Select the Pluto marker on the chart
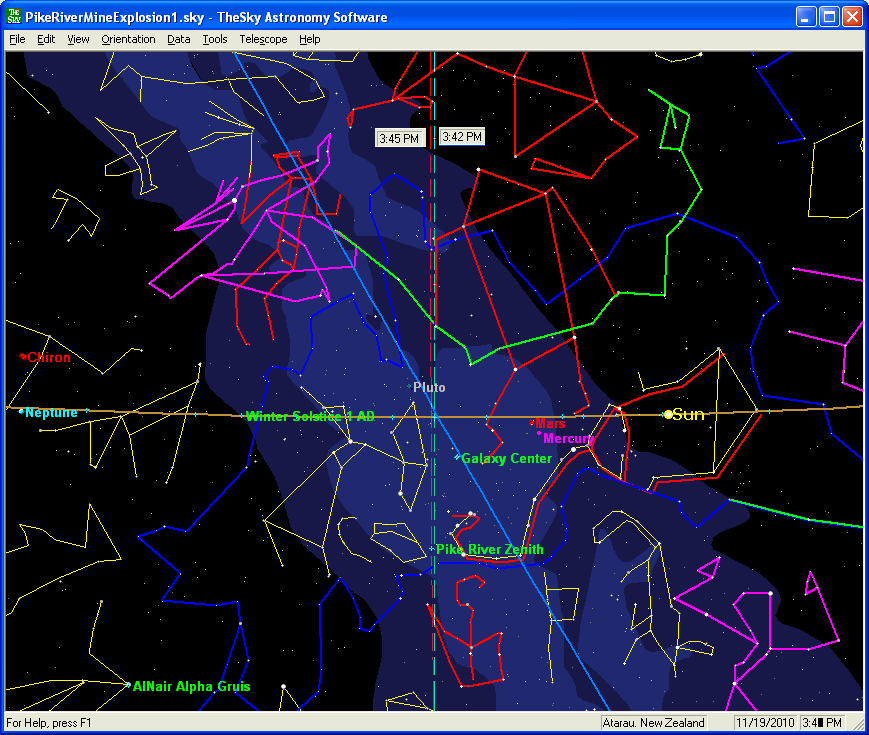869x735 pixels. tap(410, 386)
